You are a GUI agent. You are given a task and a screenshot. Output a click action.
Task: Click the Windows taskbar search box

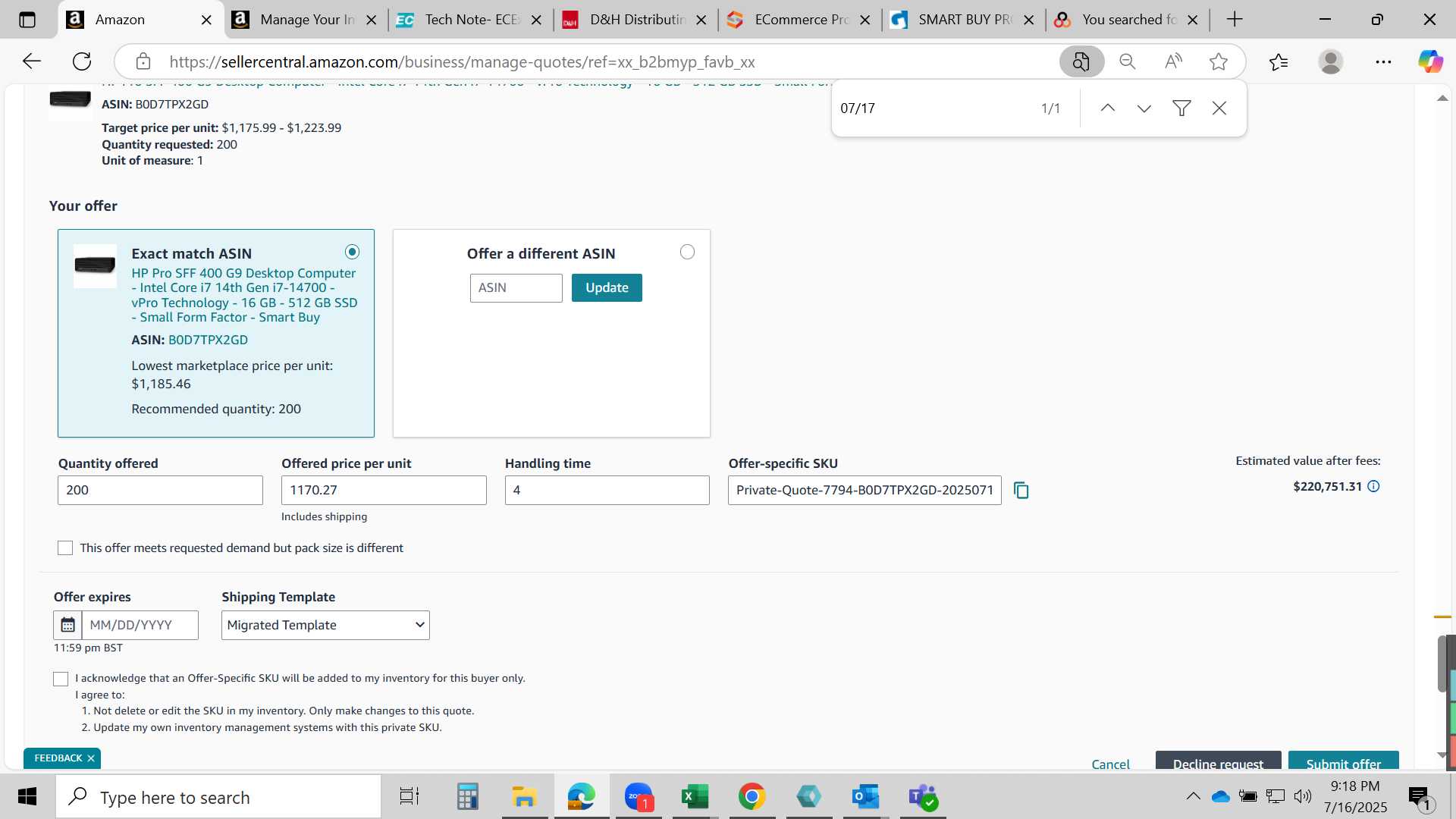pyautogui.click(x=218, y=797)
